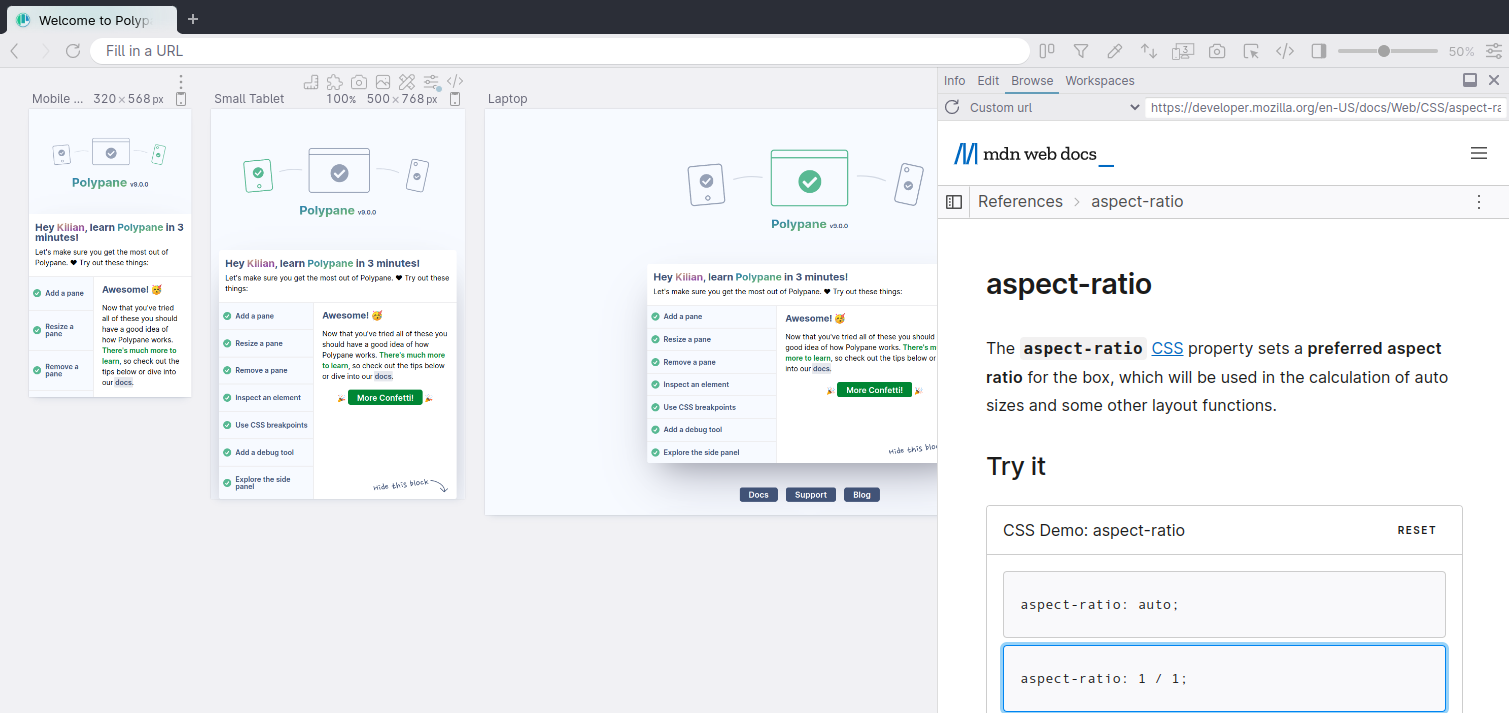Click the 50% zoom value

pos(1461,51)
